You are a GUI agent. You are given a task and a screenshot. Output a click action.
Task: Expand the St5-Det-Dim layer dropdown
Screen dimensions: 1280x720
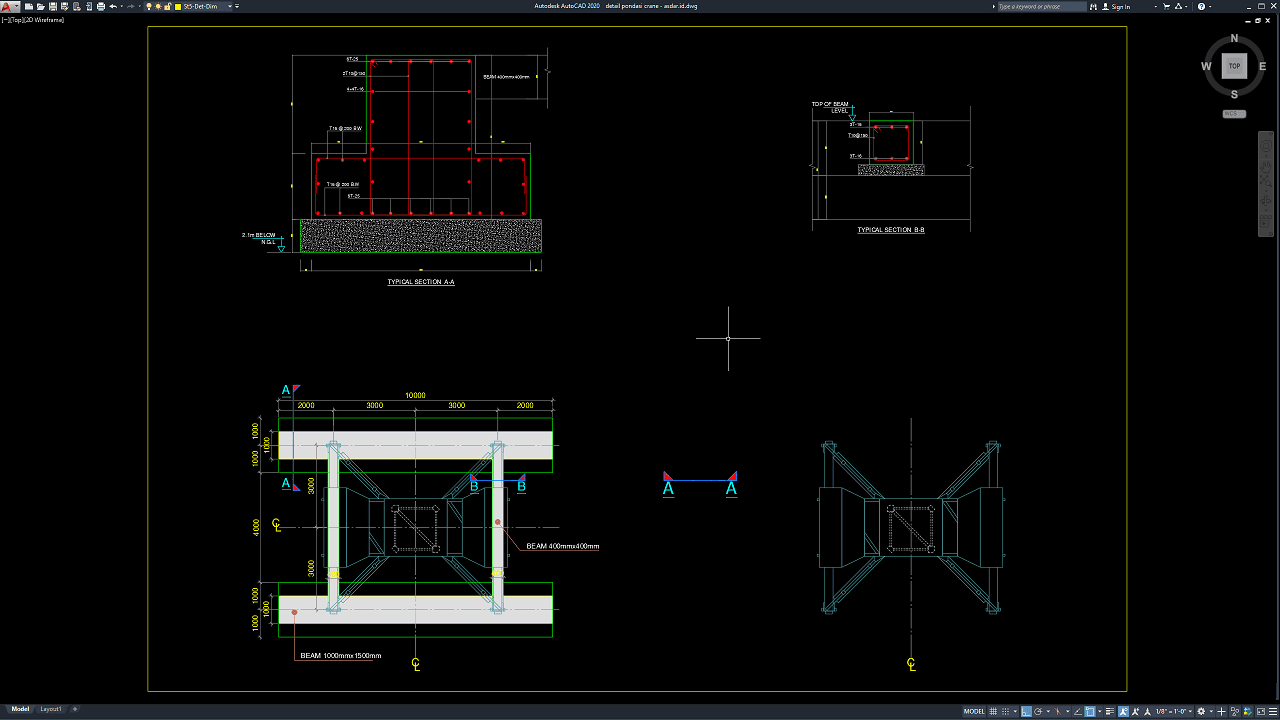point(230,6)
